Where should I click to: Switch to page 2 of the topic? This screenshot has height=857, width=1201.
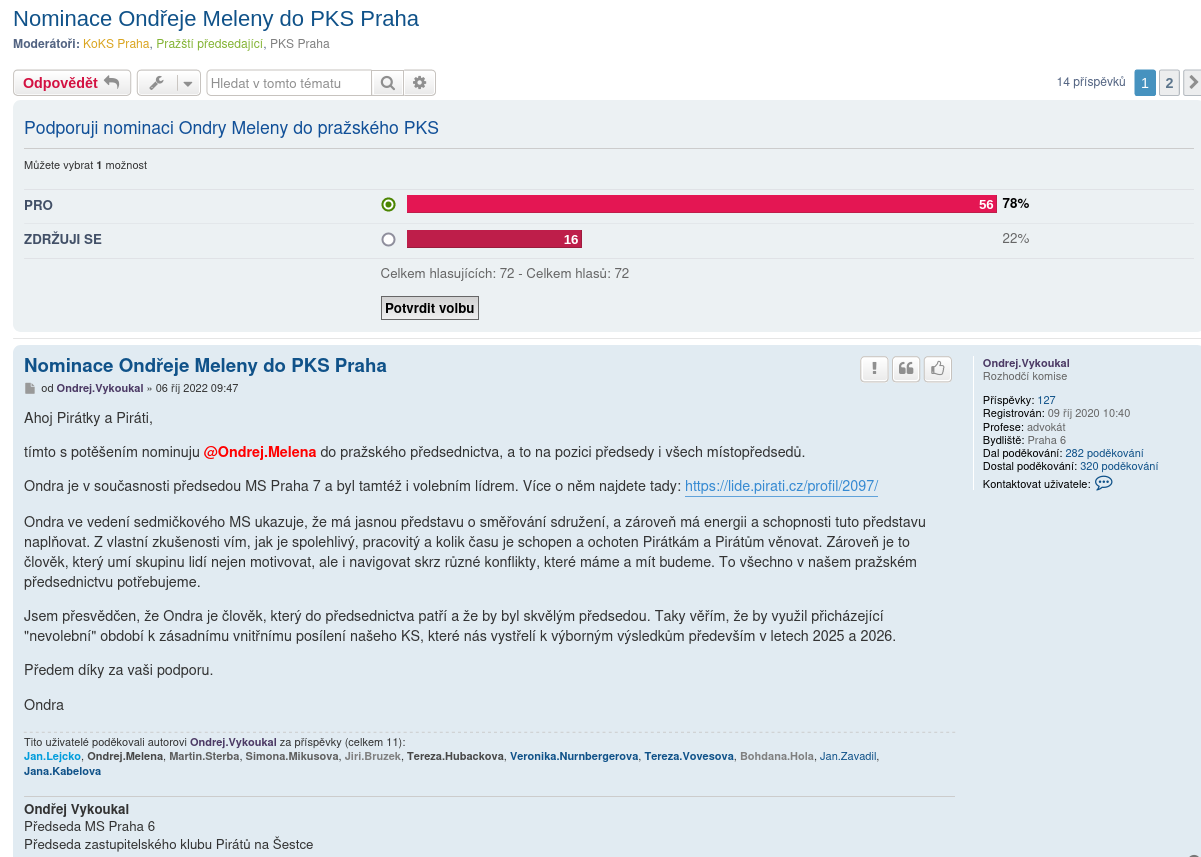click(x=1169, y=83)
